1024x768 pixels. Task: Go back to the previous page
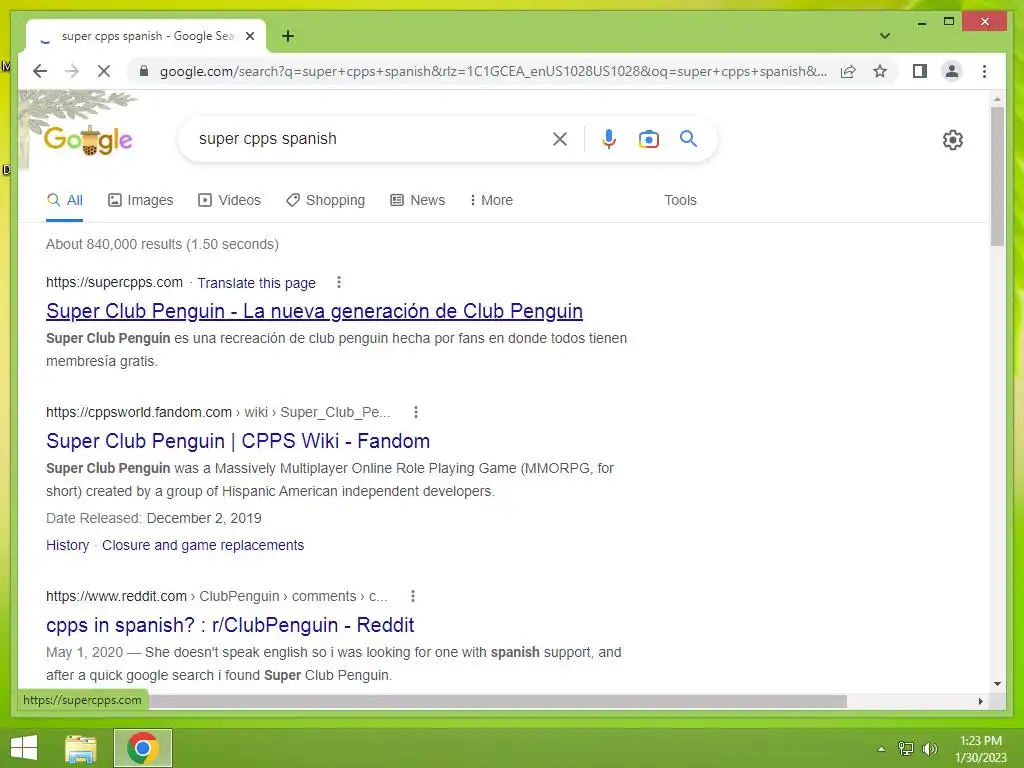click(40, 71)
